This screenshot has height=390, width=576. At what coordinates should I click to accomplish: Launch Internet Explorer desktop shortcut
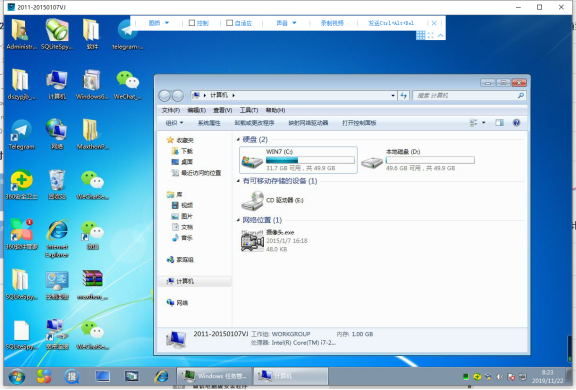pyautogui.click(x=57, y=238)
